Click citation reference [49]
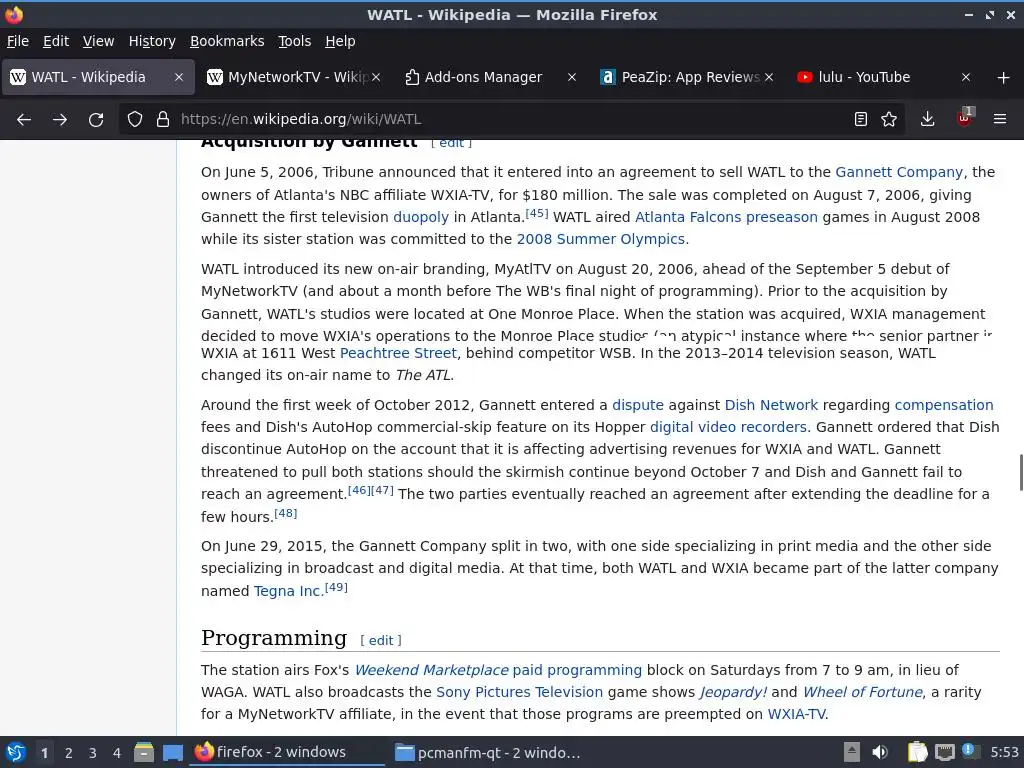Viewport: 1024px width, 768px height. click(x=336, y=587)
